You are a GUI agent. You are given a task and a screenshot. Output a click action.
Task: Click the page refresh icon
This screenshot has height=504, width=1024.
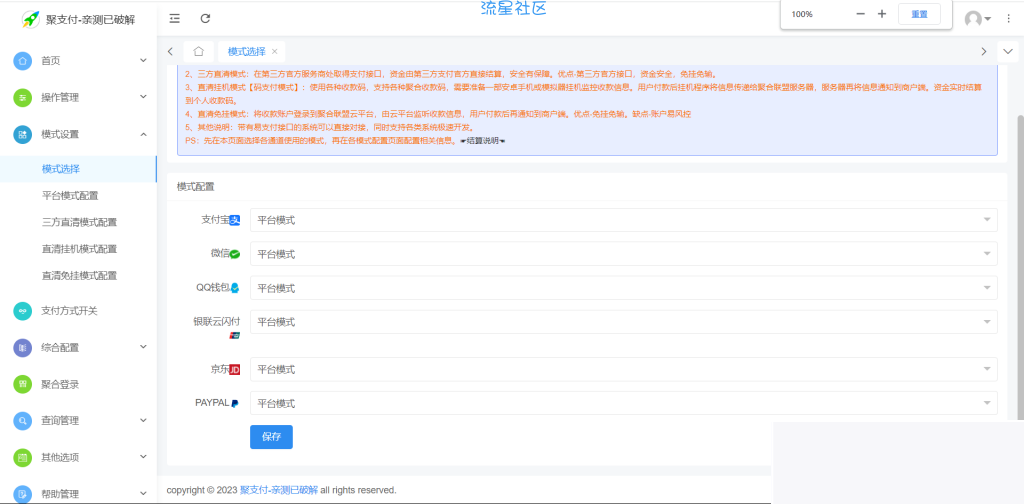point(205,18)
